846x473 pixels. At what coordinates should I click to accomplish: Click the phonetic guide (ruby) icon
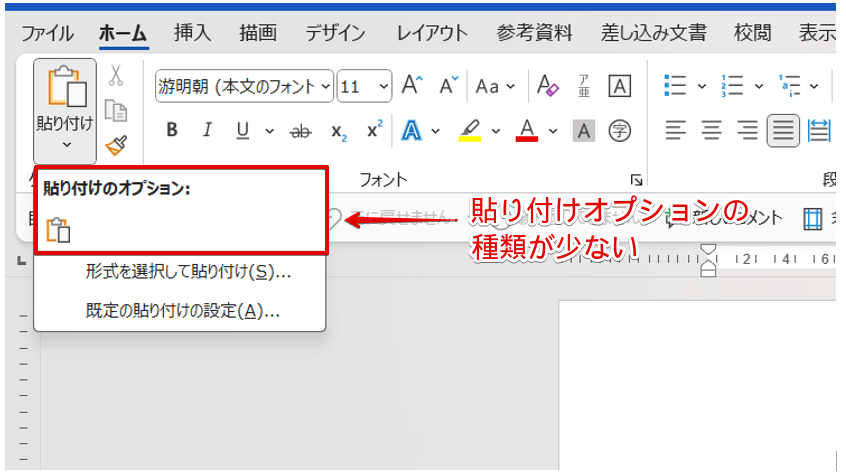(x=584, y=86)
